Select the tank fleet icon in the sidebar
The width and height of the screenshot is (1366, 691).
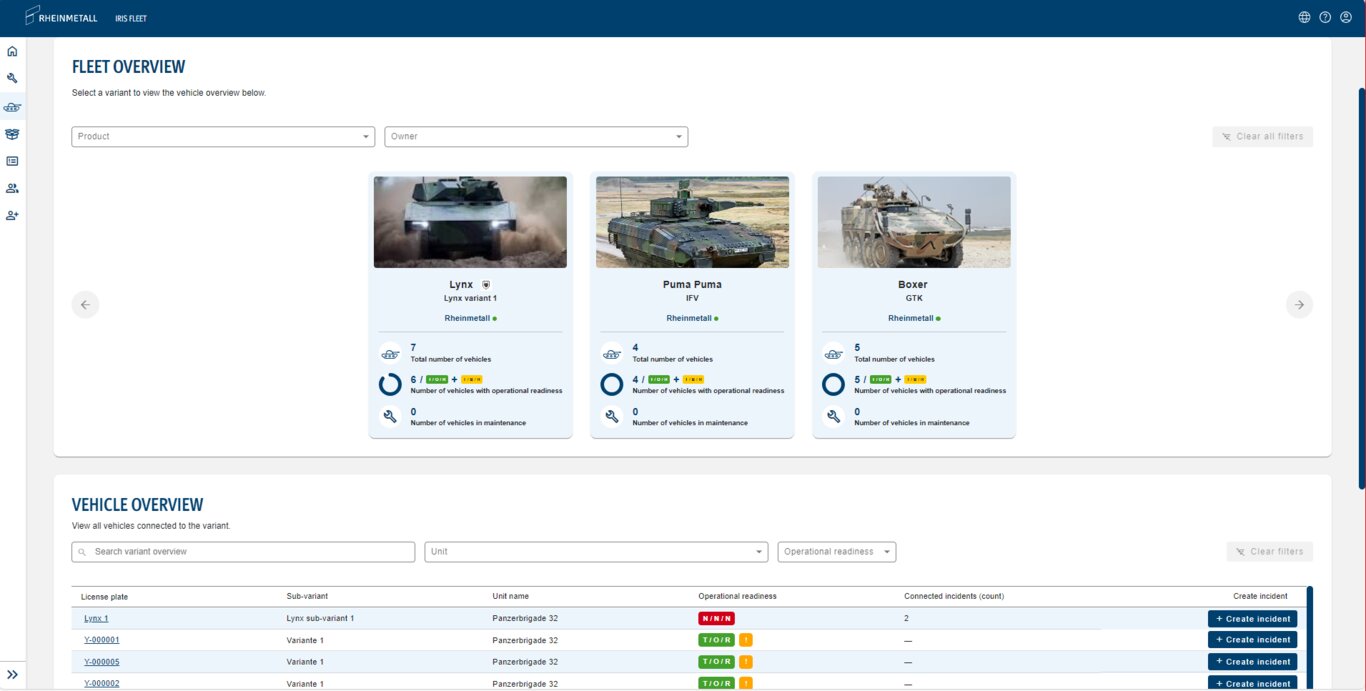[x=12, y=106]
